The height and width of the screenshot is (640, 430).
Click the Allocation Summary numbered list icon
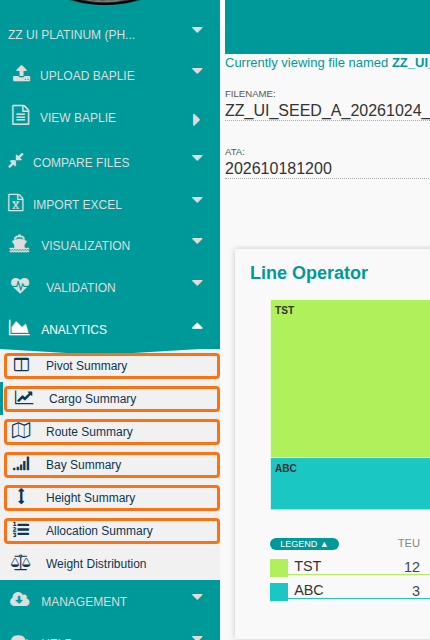click(x=21, y=529)
